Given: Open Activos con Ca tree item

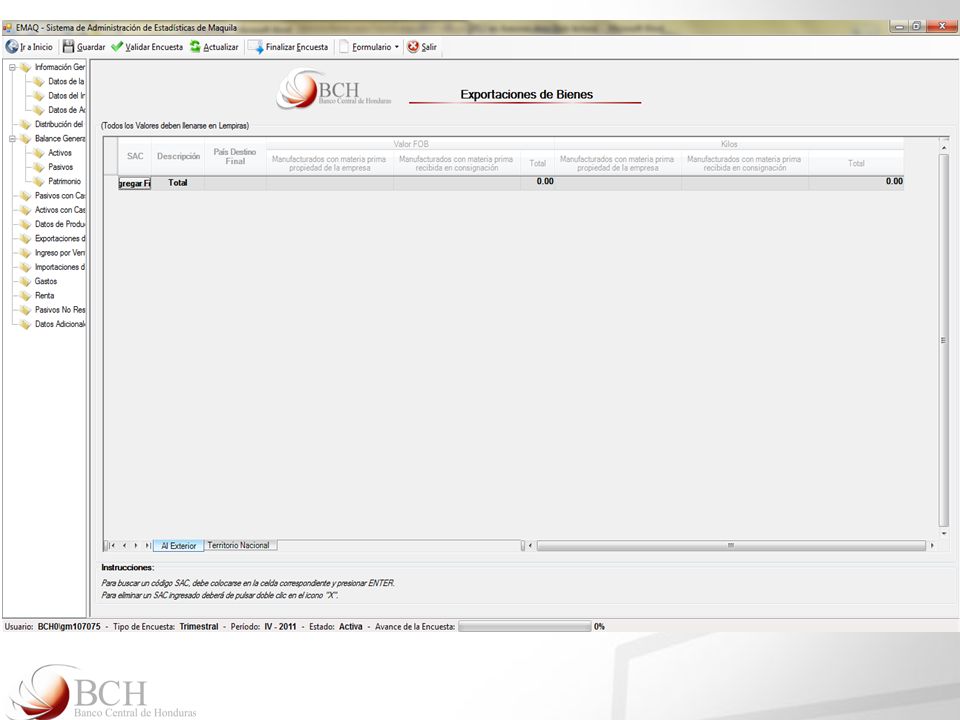Looking at the screenshot, I should pyautogui.click(x=59, y=210).
